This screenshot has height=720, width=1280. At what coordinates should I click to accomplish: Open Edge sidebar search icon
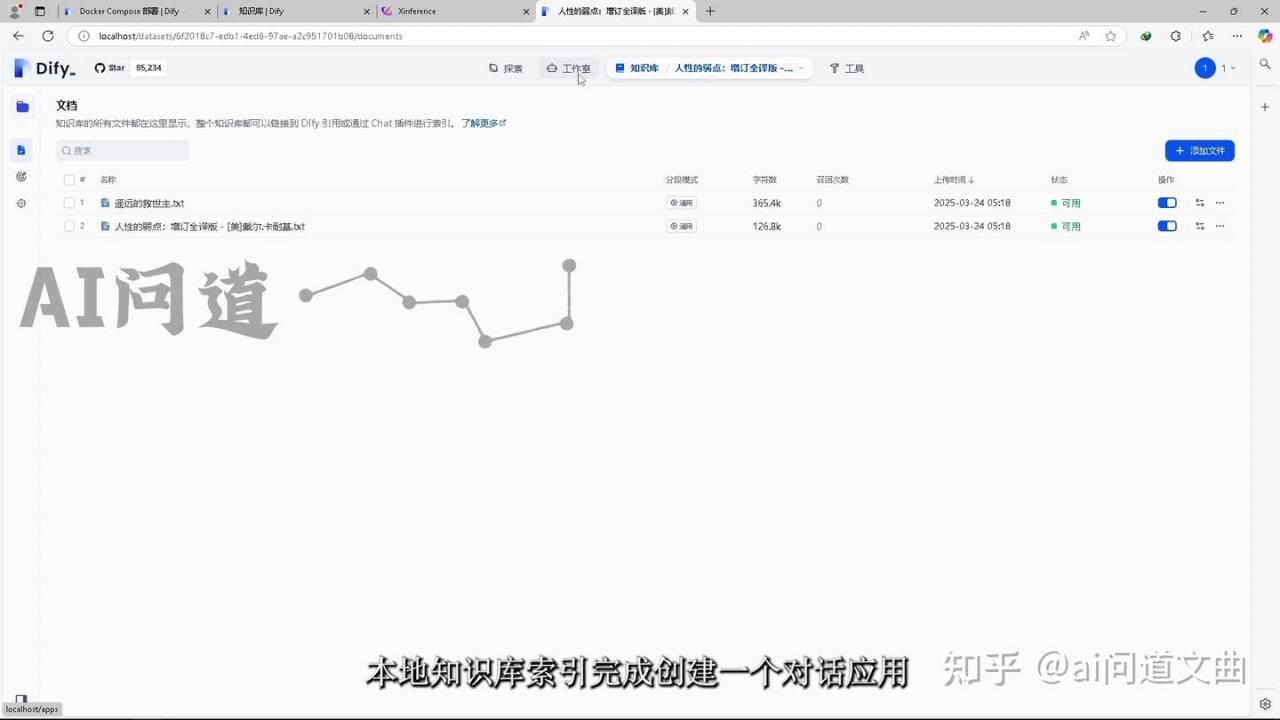tap(1265, 64)
